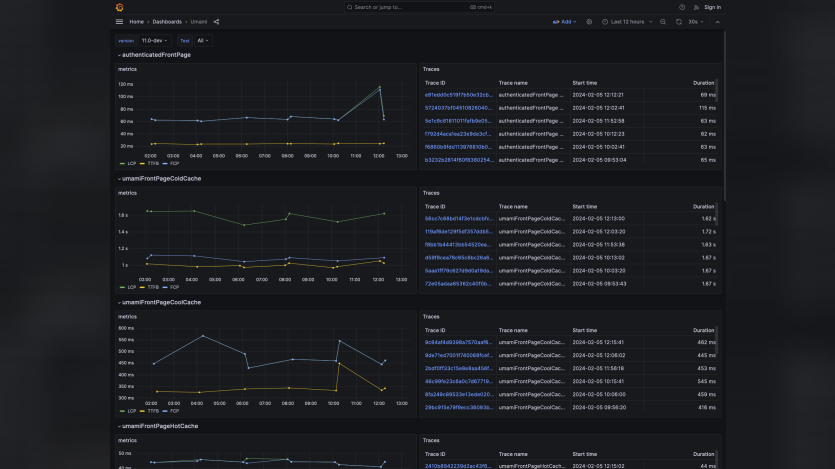This screenshot has width=835, height=469.
Task: Sort authenticatedFrontPage traces by Start time header
Action: tap(585, 83)
